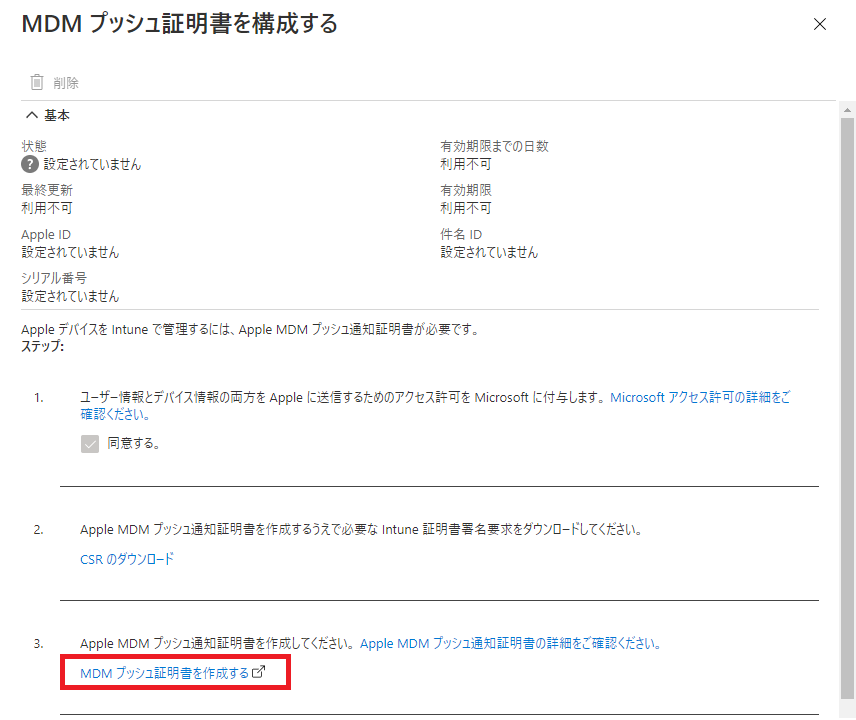Click MDM プッシュ証明書を作成する link
This screenshot has height=720, width=856.
click(x=164, y=673)
